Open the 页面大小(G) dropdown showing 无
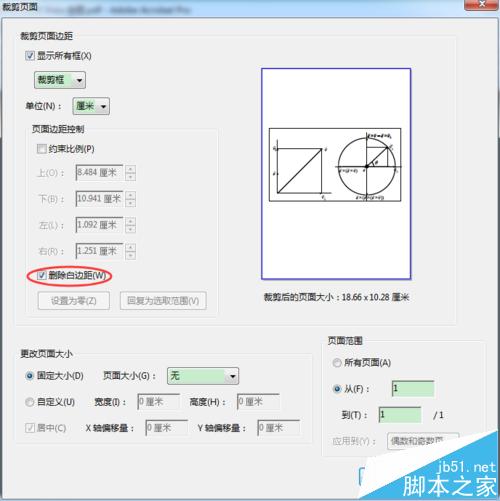 [203, 376]
